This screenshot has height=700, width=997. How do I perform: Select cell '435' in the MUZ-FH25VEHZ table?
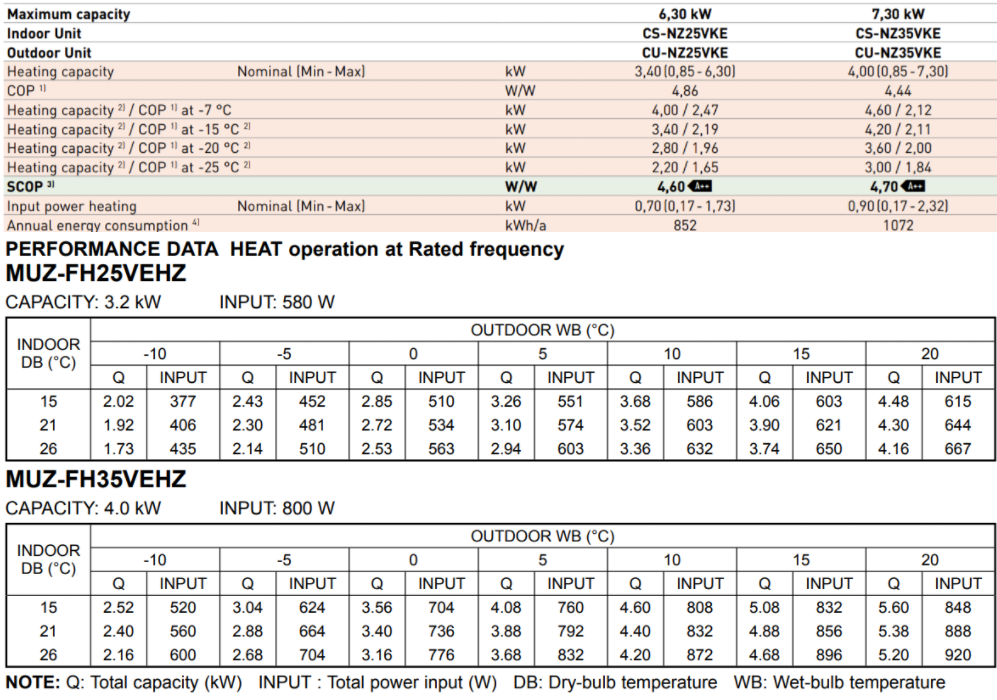pyautogui.click(x=182, y=449)
